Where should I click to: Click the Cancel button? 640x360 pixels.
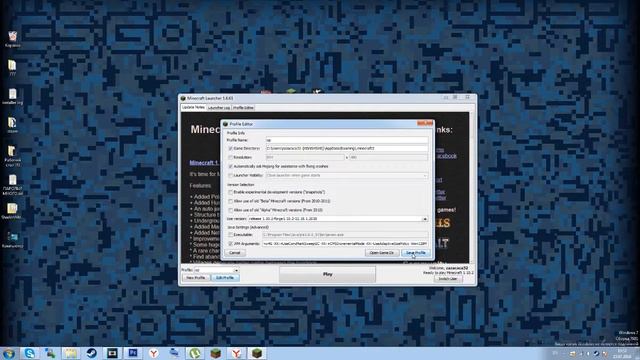235,253
